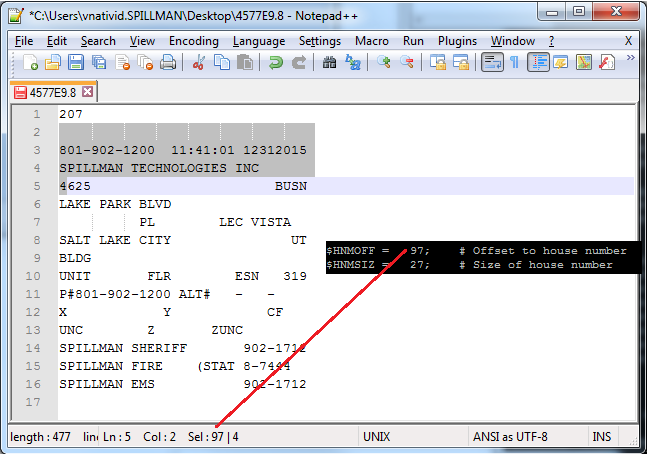The height and width of the screenshot is (454, 647).
Task: Click SPILLMAN TECHNOLOGIES INC text line
Action: pos(159,168)
